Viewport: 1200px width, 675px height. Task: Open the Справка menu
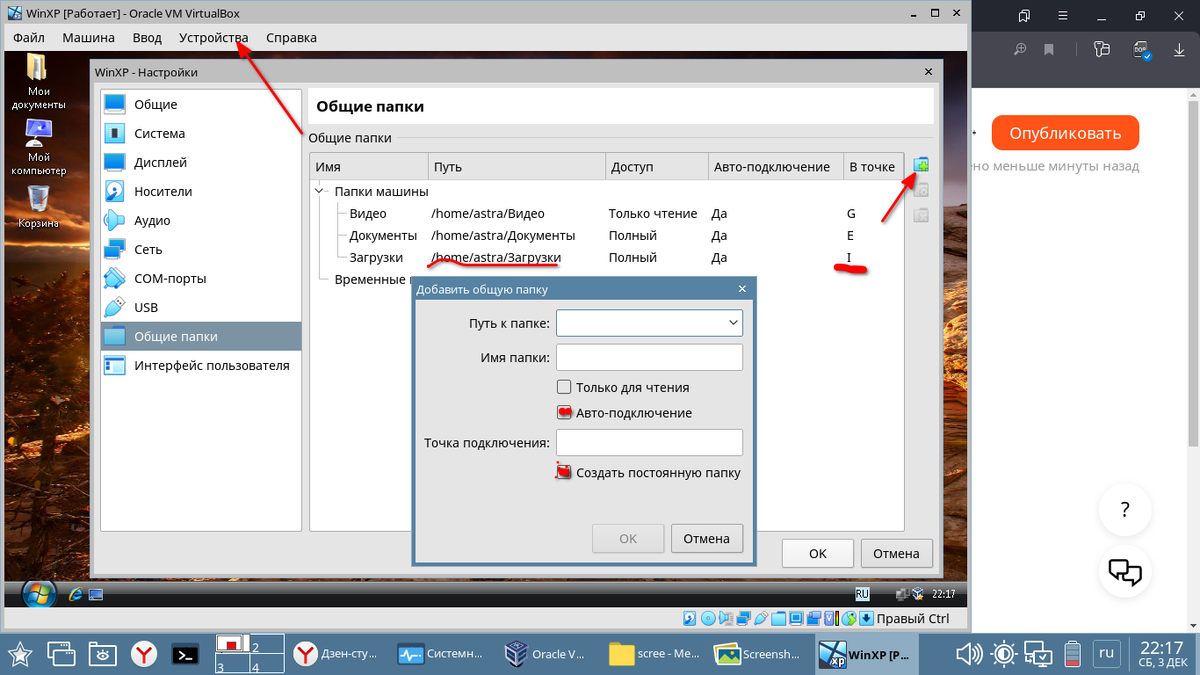[x=291, y=38]
